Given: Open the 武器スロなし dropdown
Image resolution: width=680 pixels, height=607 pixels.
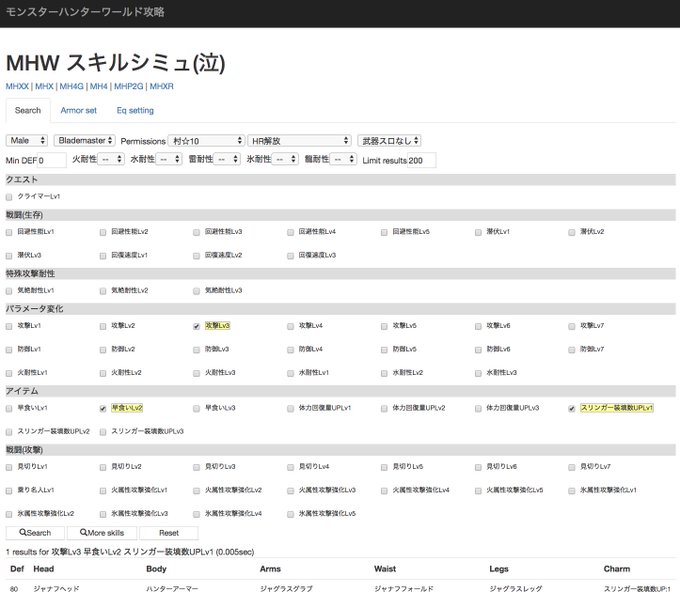Looking at the screenshot, I should pyautogui.click(x=389, y=141).
